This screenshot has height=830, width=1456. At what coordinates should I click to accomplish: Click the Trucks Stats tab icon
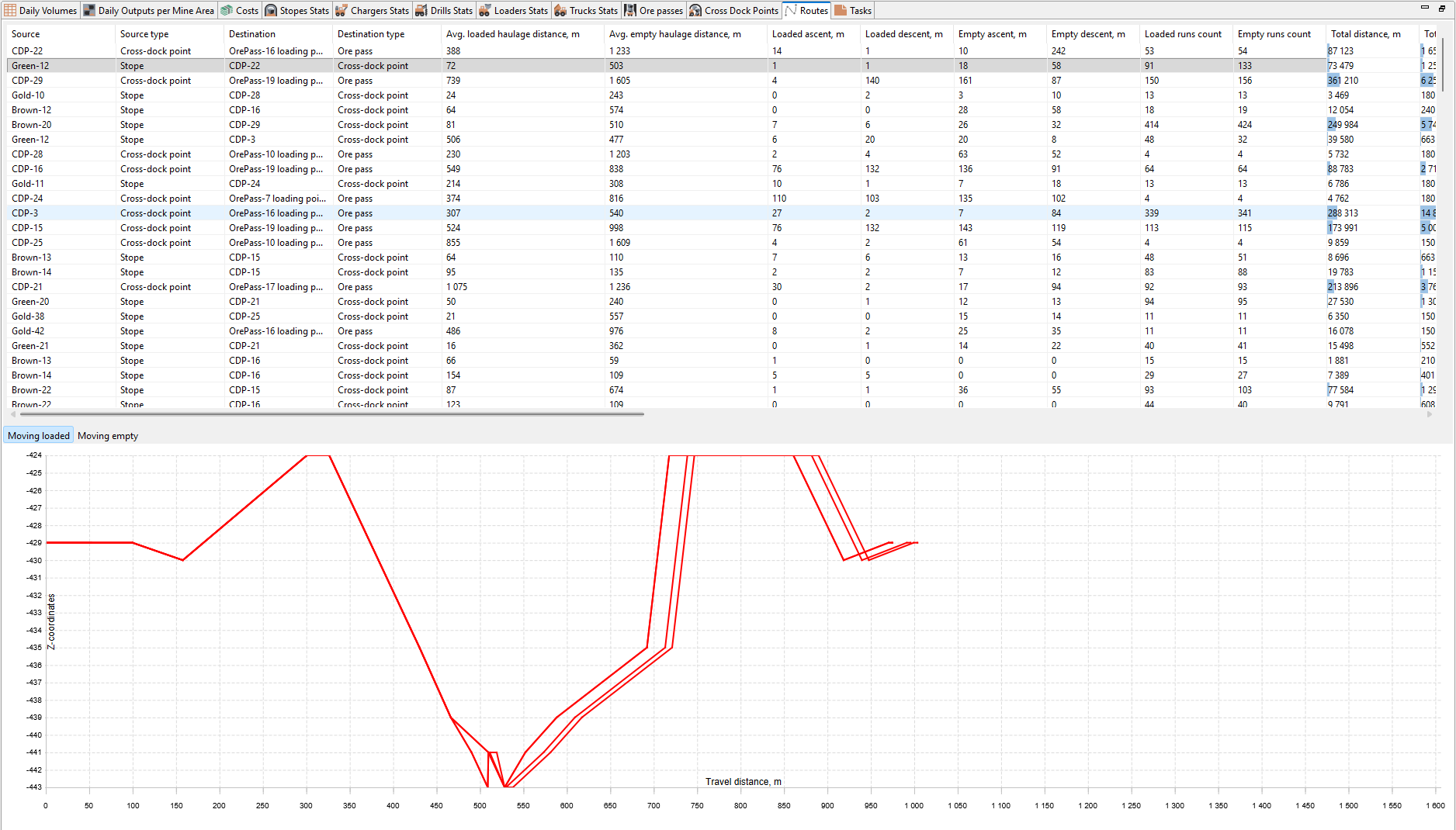click(x=560, y=10)
